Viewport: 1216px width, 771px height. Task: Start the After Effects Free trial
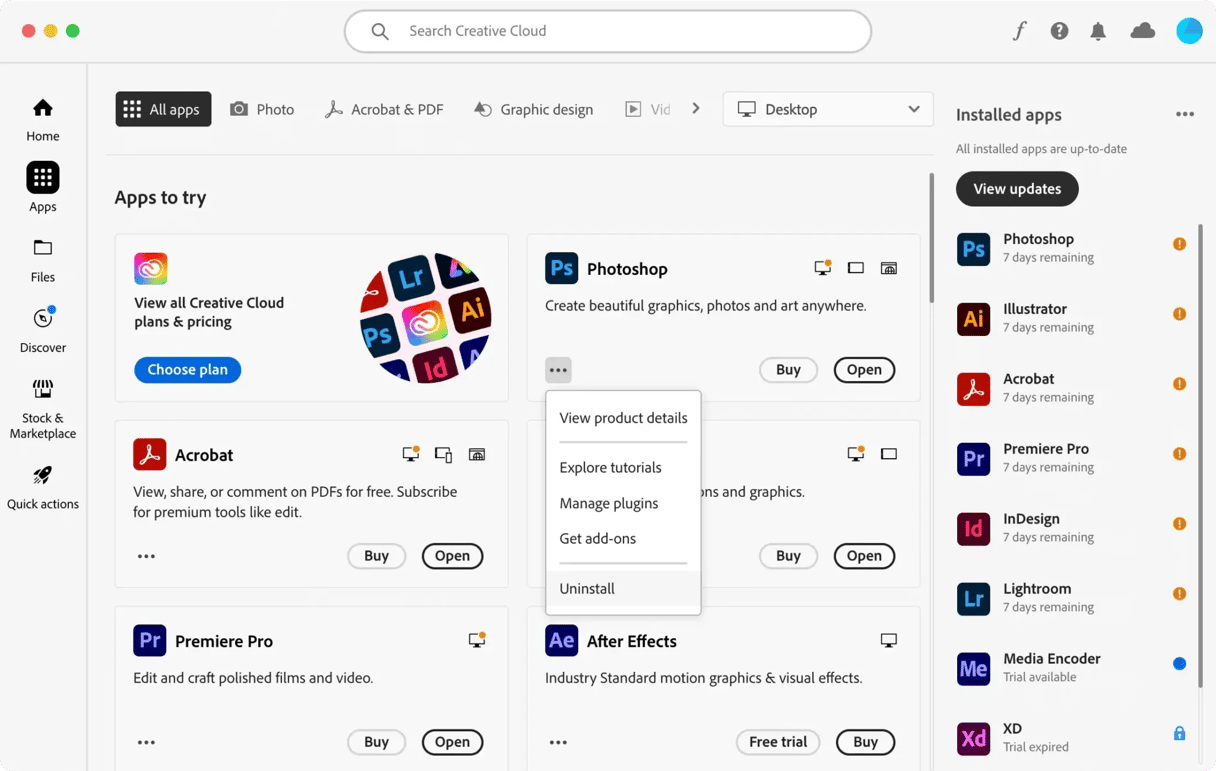pyautogui.click(x=778, y=742)
